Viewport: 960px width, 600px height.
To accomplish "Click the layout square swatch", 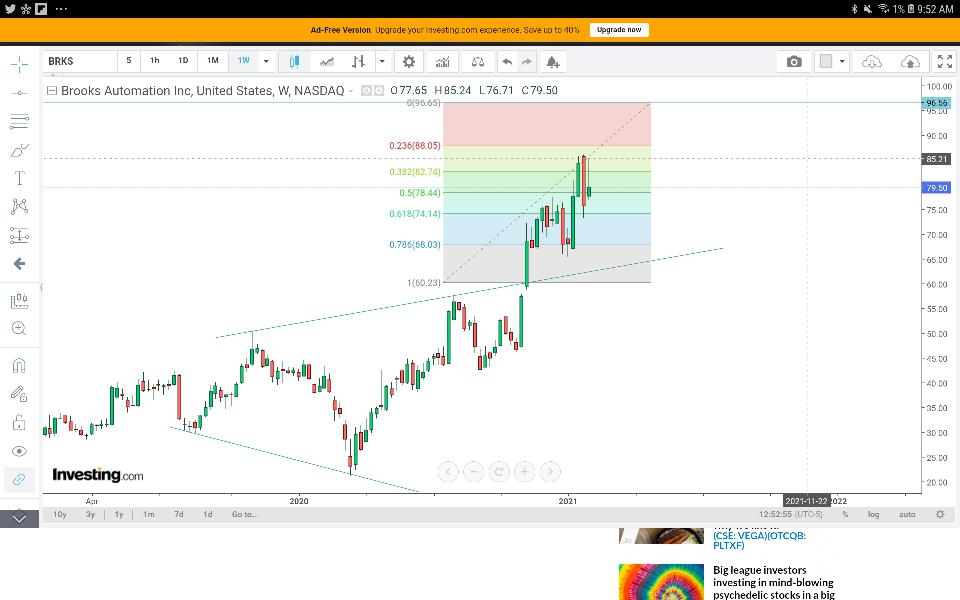I will 826,61.
